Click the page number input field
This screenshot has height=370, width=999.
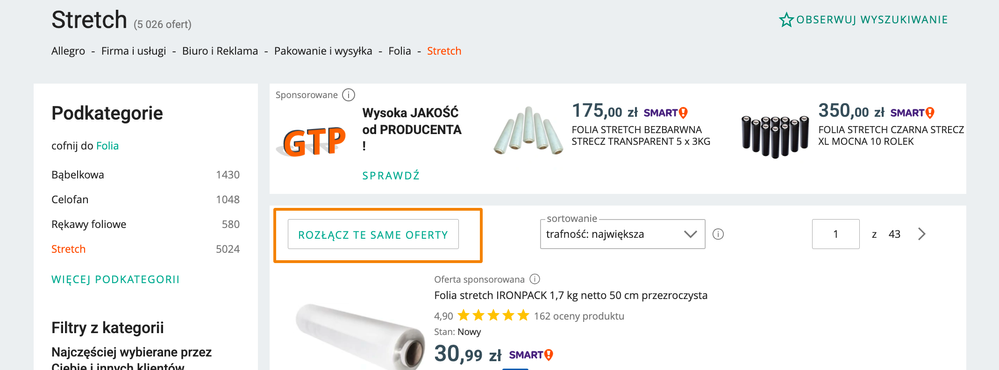(836, 234)
